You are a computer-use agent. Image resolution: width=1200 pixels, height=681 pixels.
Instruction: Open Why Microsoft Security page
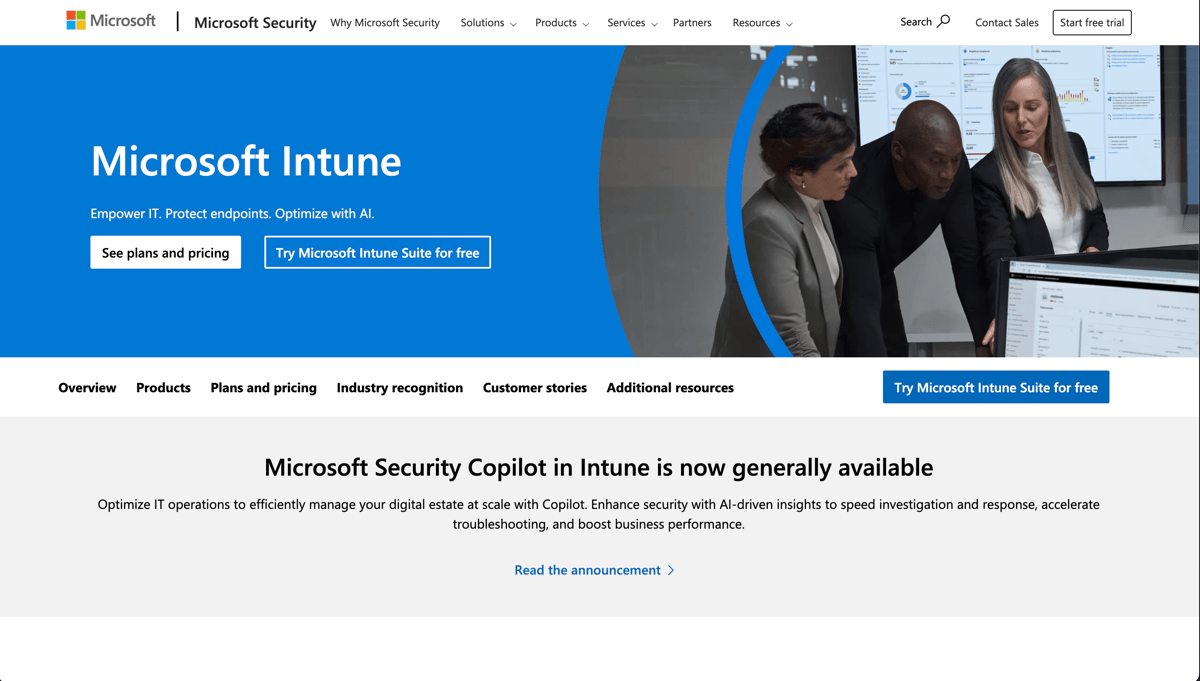[385, 22]
